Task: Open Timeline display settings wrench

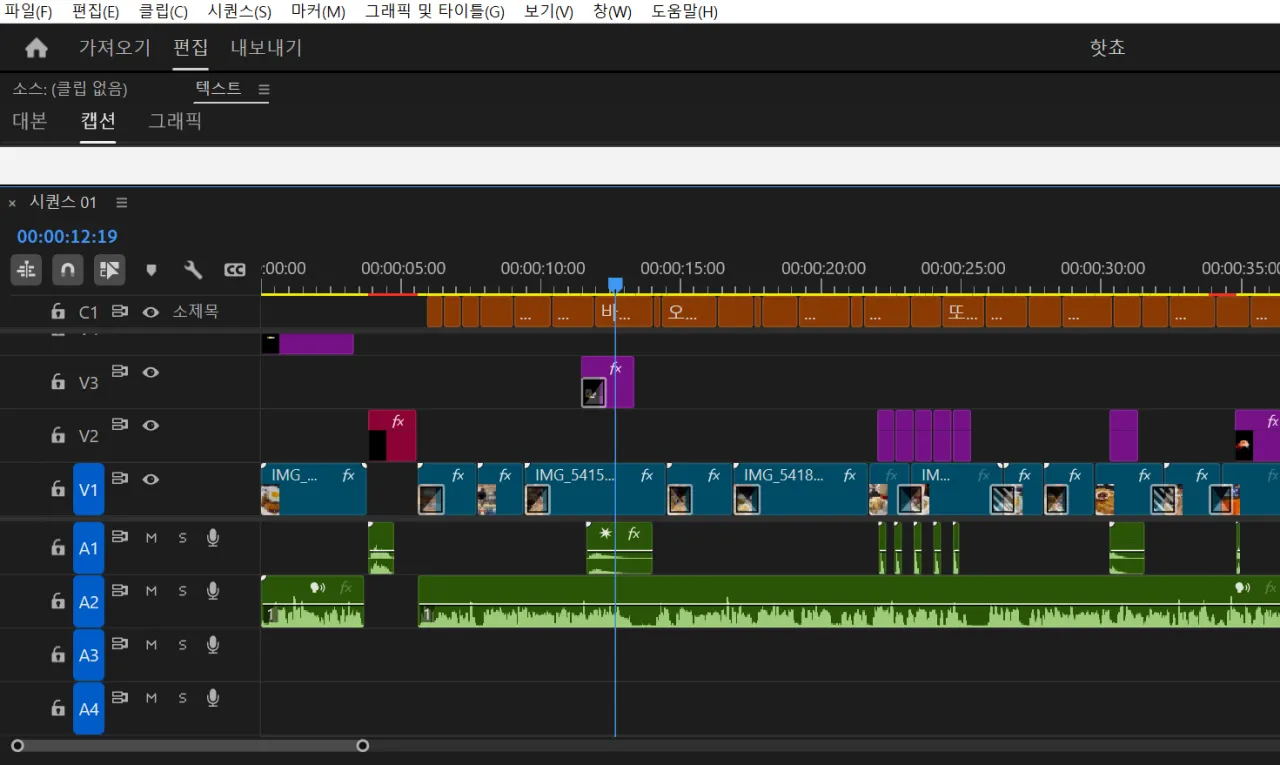Action: point(193,270)
